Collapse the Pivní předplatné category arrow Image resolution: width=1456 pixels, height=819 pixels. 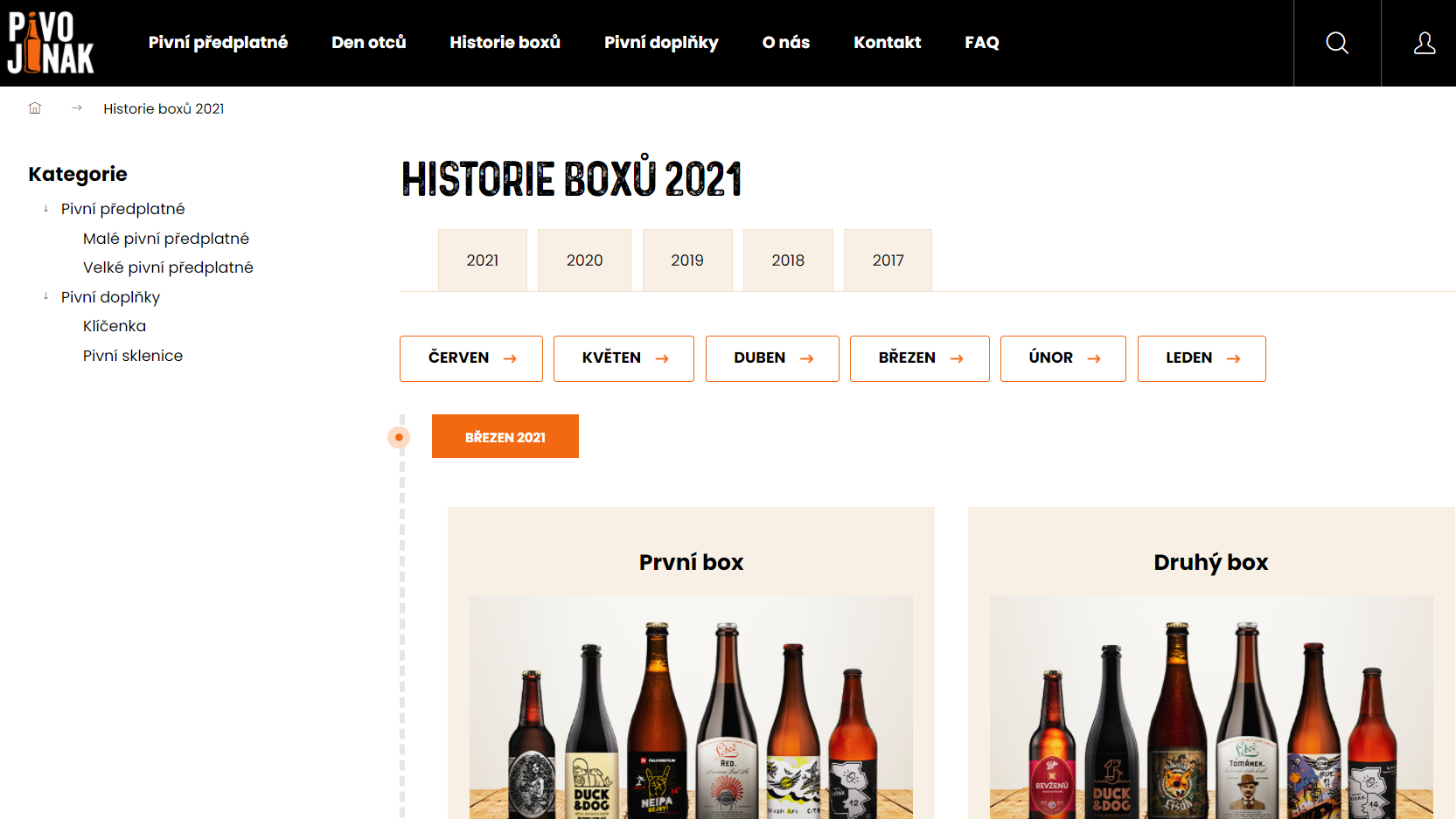pyautogui.click(x=46, y=209)
